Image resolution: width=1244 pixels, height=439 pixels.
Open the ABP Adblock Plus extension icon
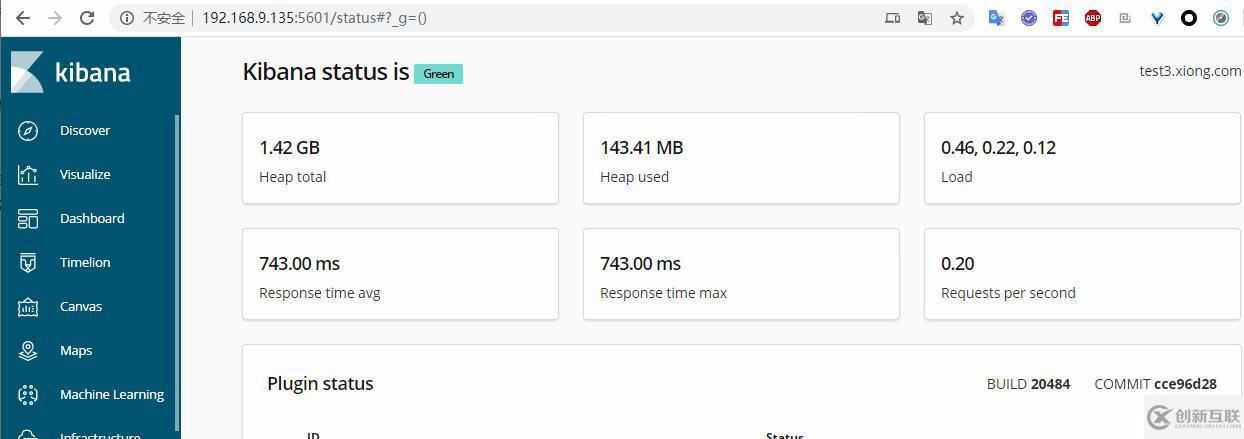click(1093, 18)
